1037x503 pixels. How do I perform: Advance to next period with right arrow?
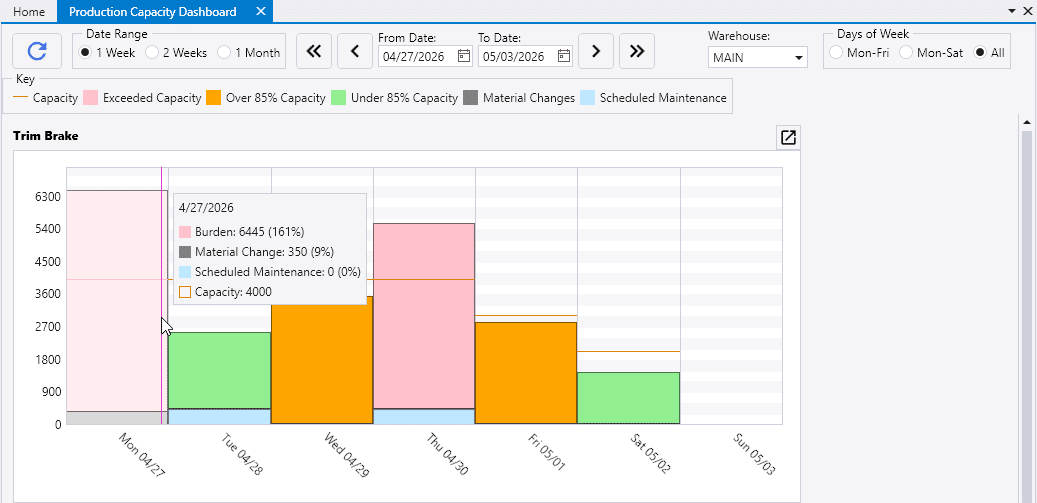595,50
